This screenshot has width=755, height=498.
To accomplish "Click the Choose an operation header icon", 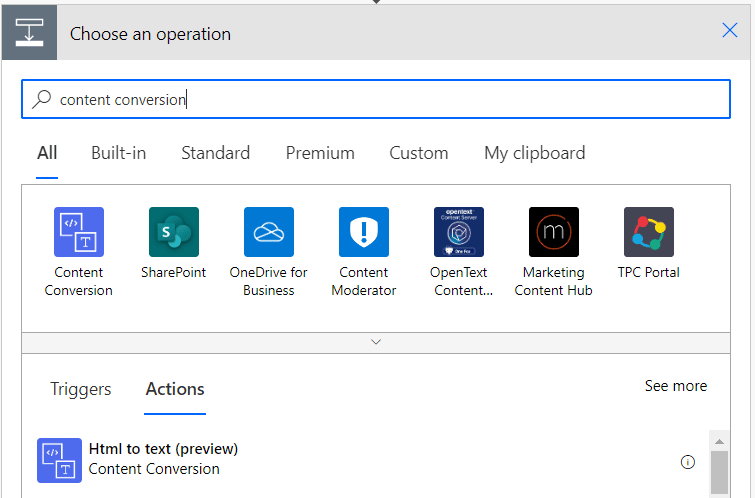I will click(x=29, y=33).
